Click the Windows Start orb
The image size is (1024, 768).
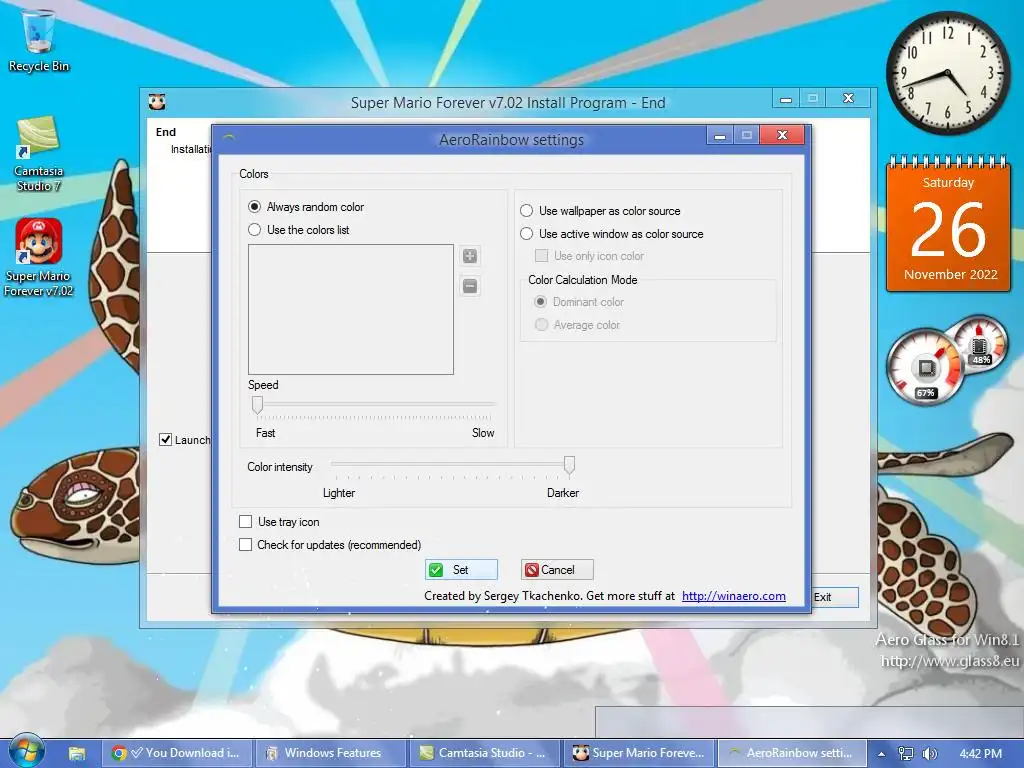point(26,751)
